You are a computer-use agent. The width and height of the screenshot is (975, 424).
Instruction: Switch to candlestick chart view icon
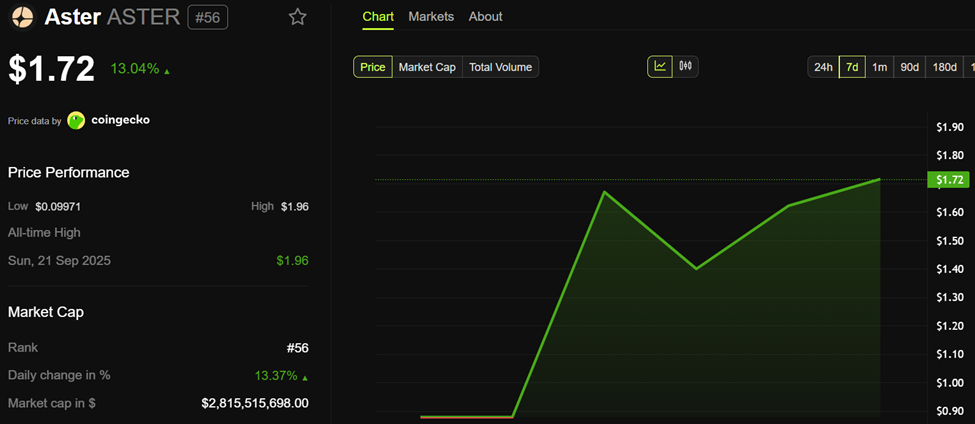(x=686, y=67)
